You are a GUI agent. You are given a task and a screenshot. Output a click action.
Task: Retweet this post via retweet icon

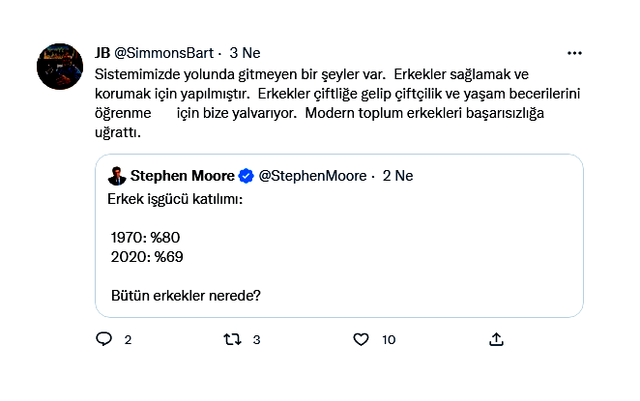tap(232, 339)
